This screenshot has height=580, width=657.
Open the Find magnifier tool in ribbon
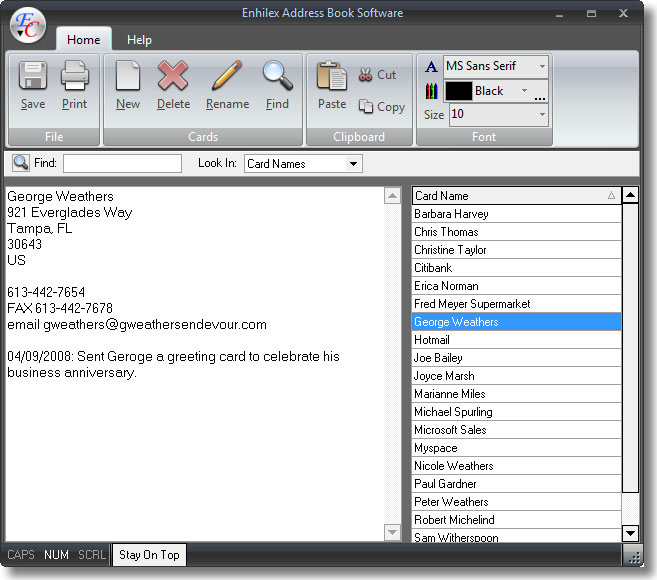[277, 85]
